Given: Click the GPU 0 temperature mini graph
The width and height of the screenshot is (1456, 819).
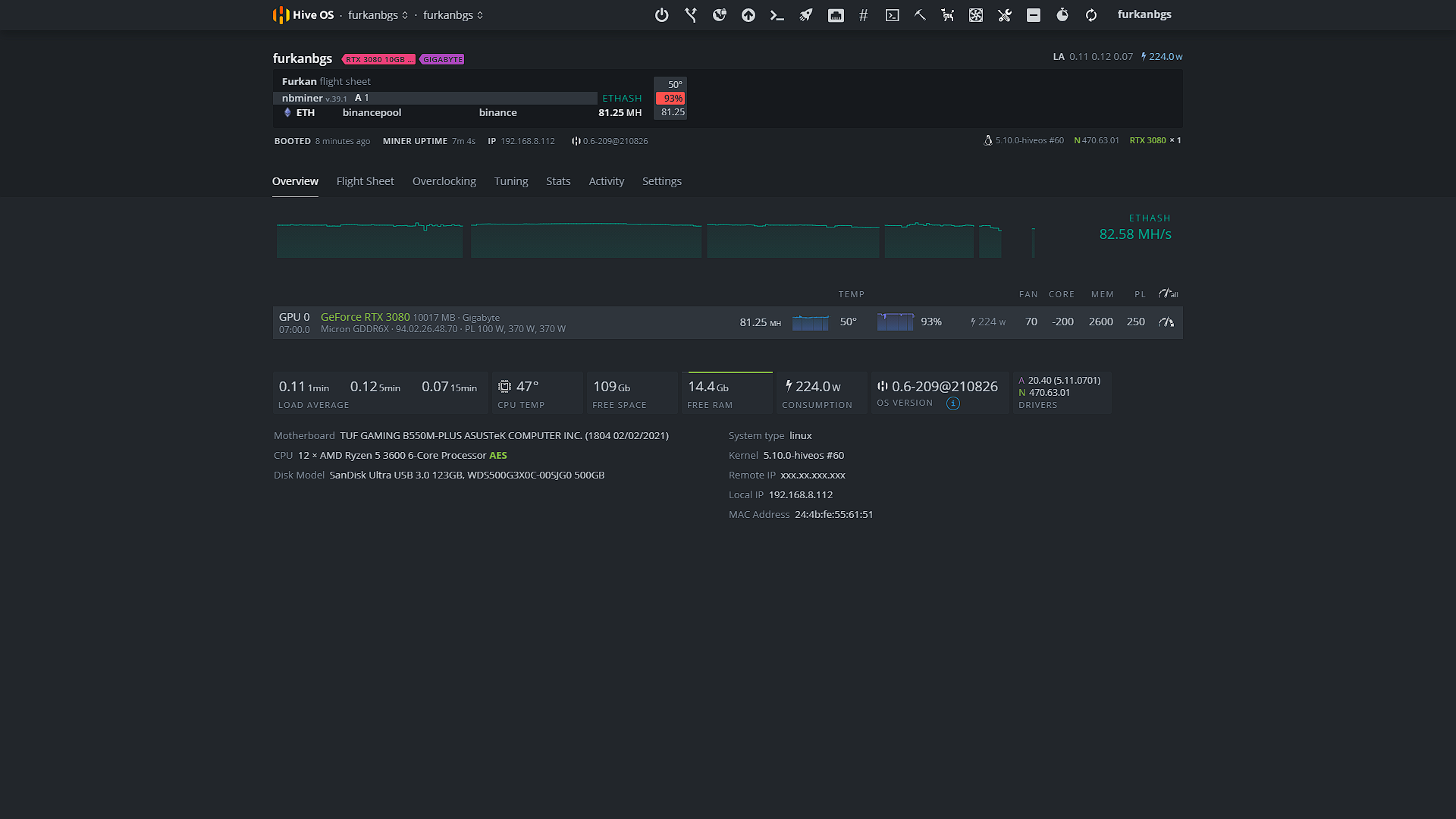Looking at the screenshot, I should tap(811, 322).
